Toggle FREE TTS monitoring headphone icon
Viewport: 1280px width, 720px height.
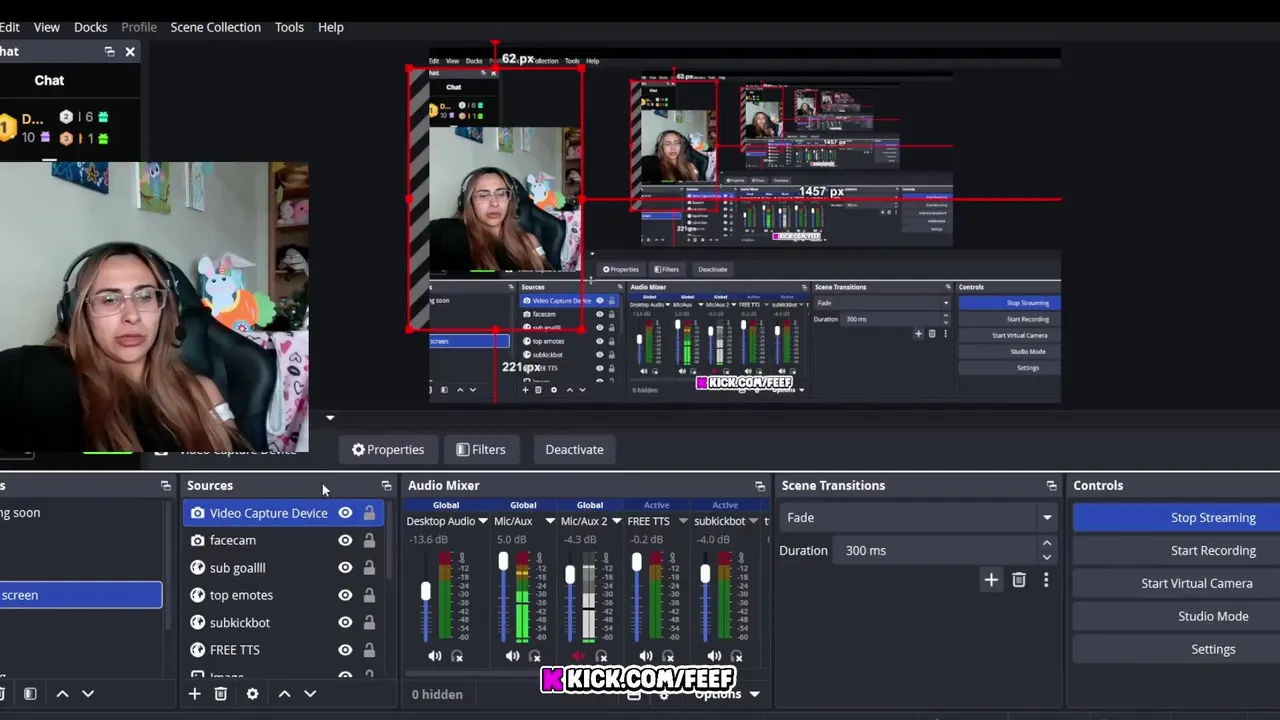(668, 656)
